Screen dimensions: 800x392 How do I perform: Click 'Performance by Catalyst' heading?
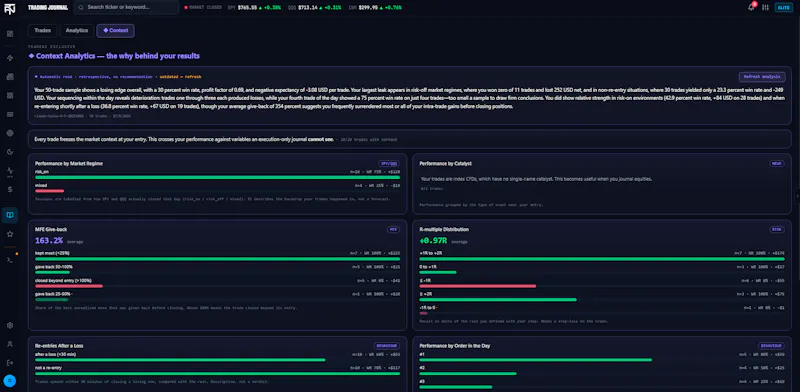(x=445, y=164)
